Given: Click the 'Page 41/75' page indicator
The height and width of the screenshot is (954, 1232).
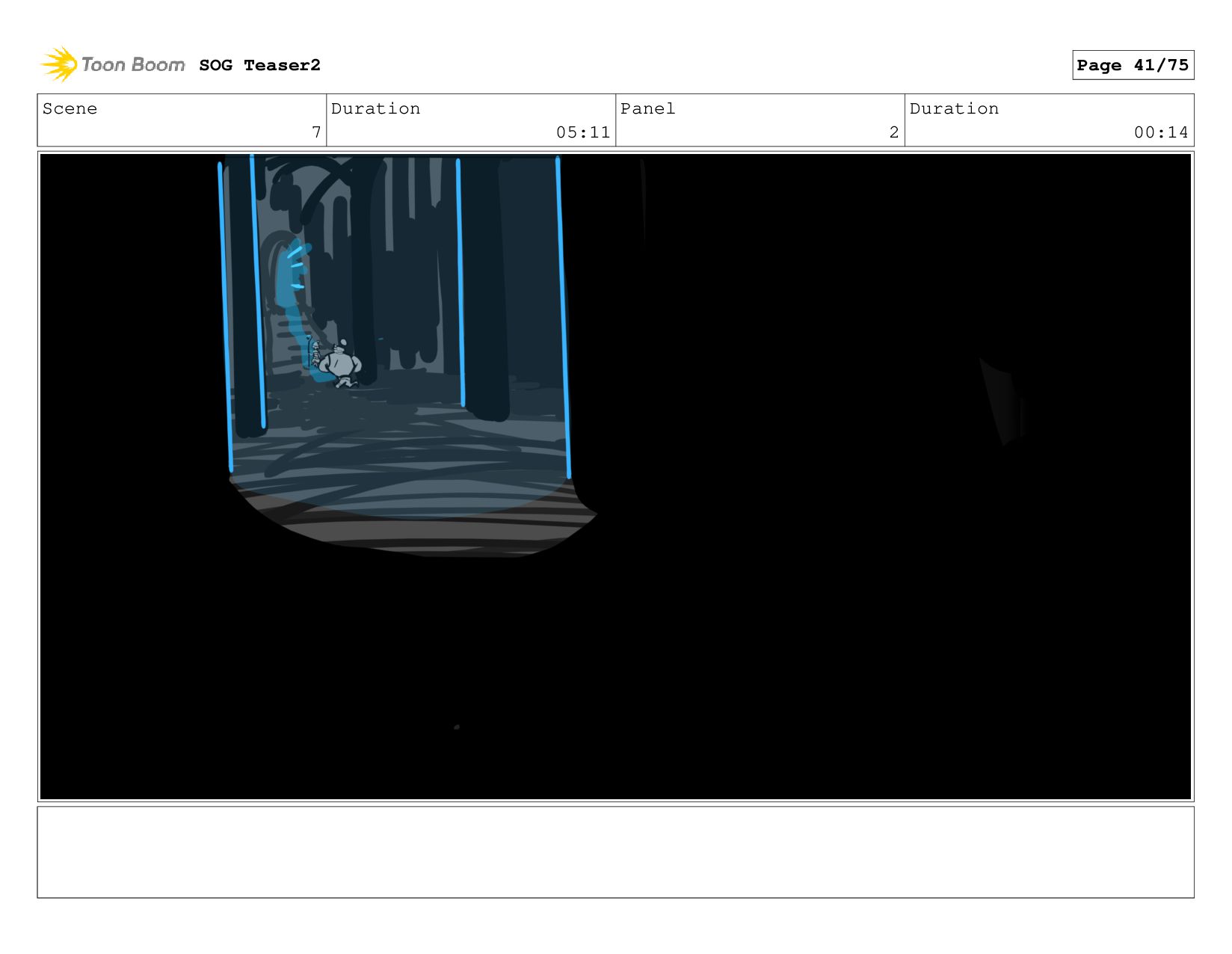Looking at the screenshot, I should click(1133, 65).
